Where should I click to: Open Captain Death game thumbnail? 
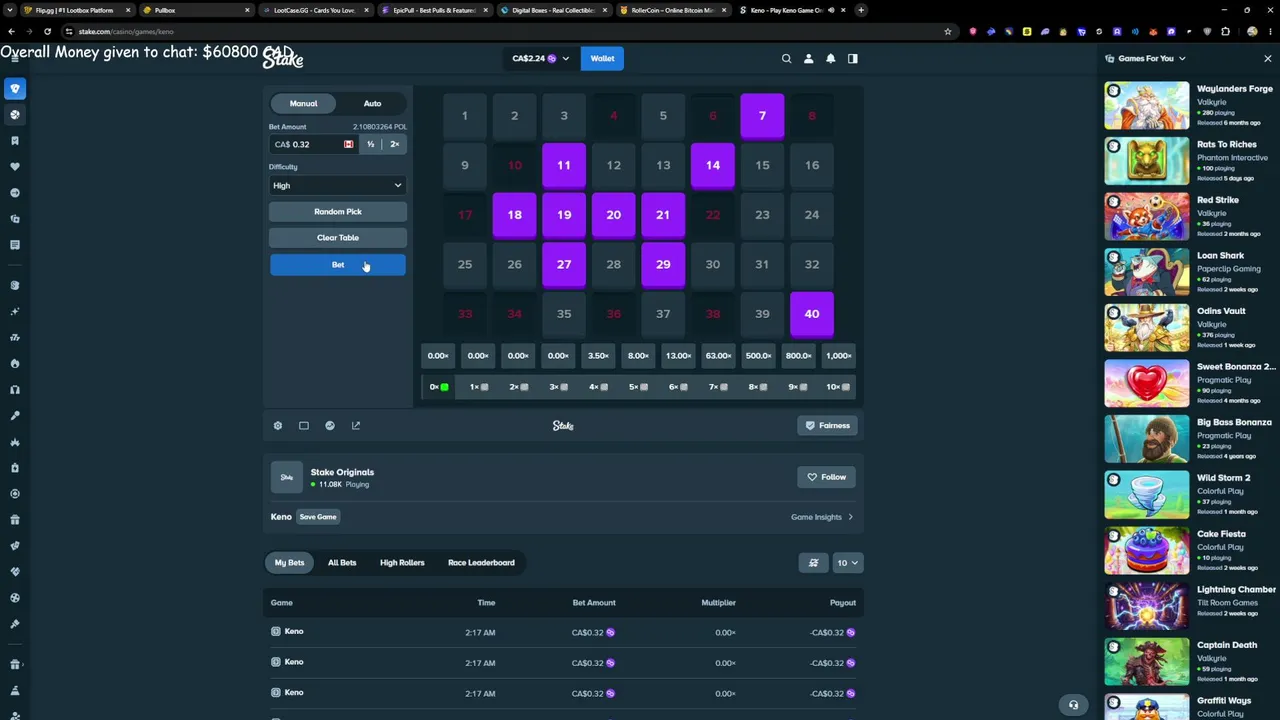pyautogui.click(x=1147, y=662)
